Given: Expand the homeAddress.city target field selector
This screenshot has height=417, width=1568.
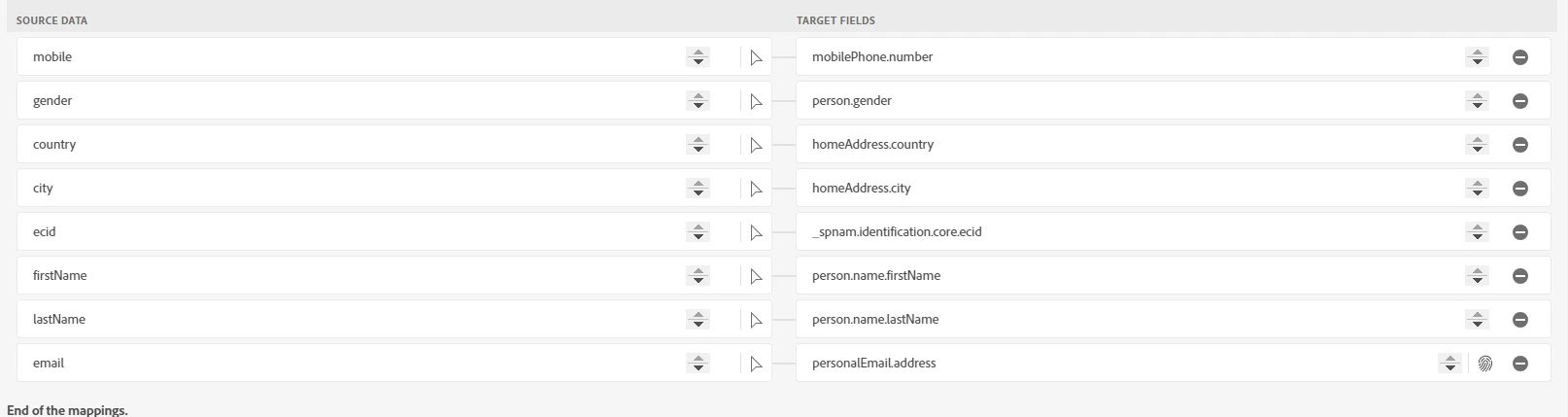Looking at the screenshot, I should point(1477,189).
